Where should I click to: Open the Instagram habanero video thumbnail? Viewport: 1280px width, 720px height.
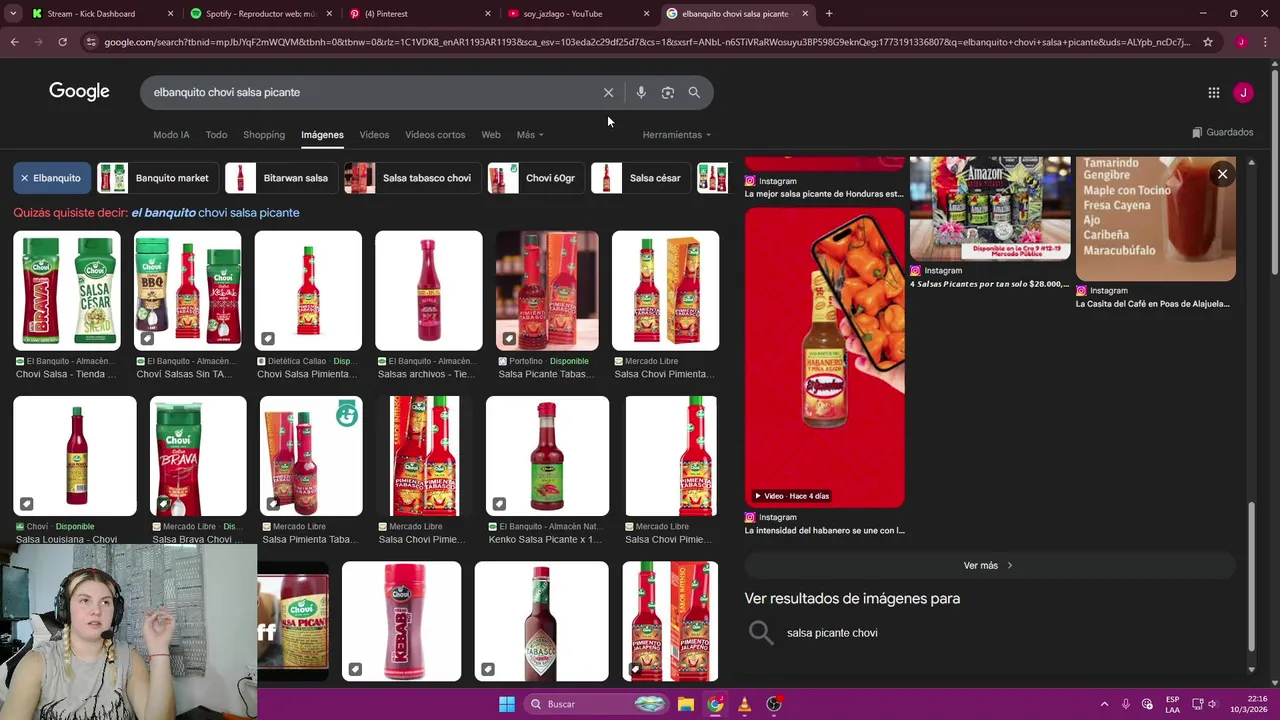[x=825, y=357]
